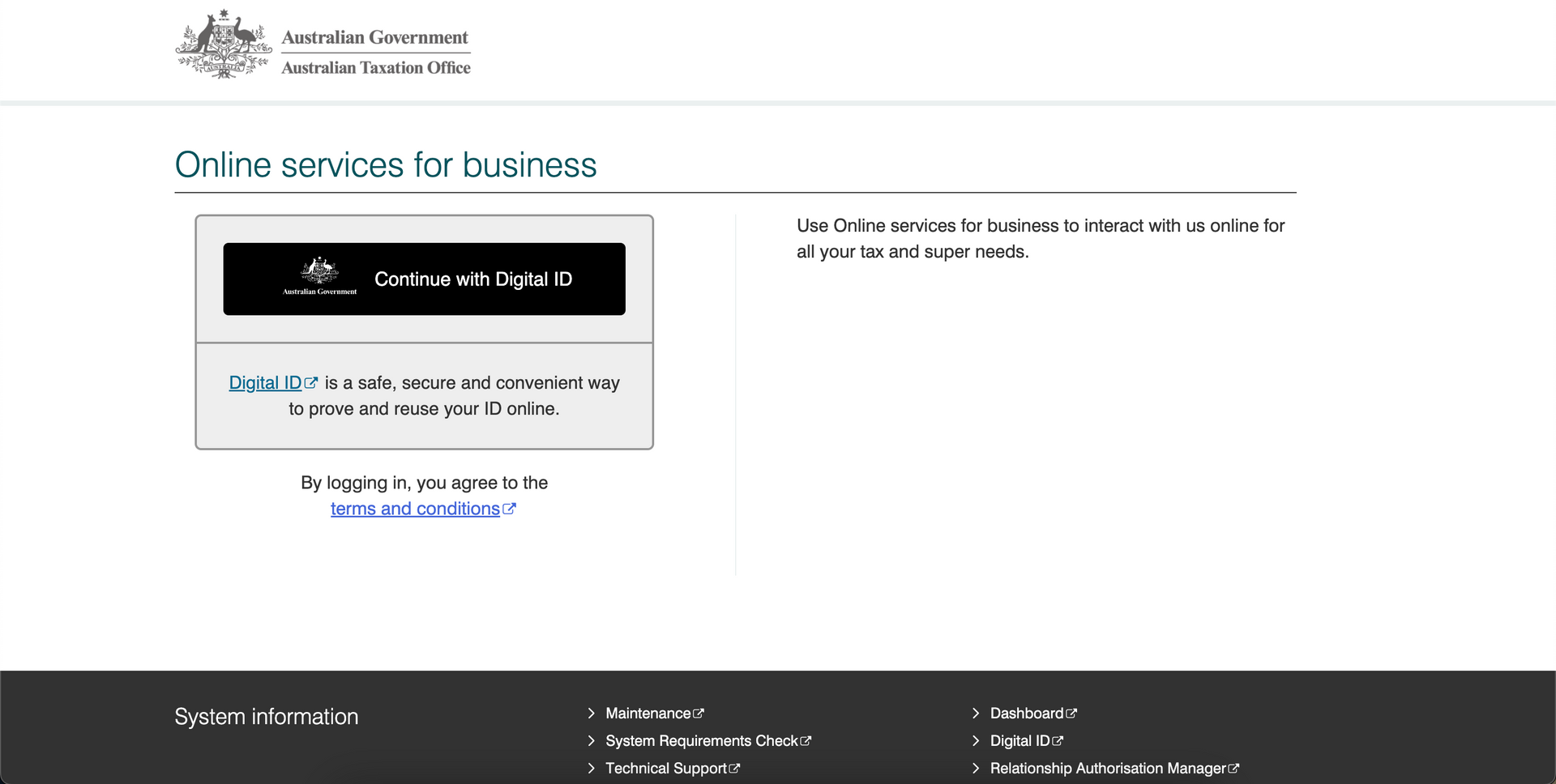1556x784 pixels.
Task: Click the external-link icon after Maintenance
Action: click(x=699, y=714)
